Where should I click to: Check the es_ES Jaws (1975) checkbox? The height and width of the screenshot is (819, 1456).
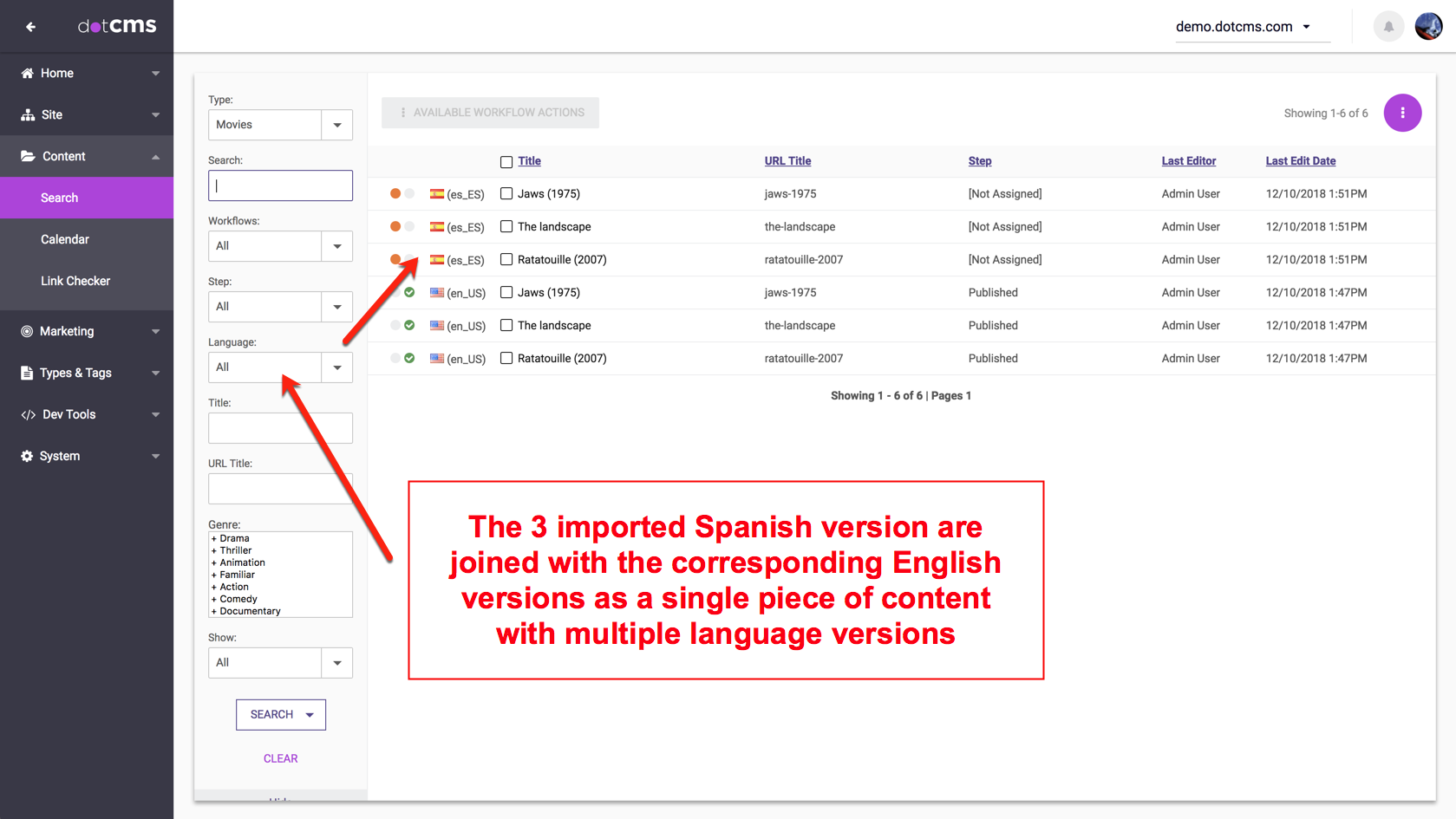tap(506, 194)
